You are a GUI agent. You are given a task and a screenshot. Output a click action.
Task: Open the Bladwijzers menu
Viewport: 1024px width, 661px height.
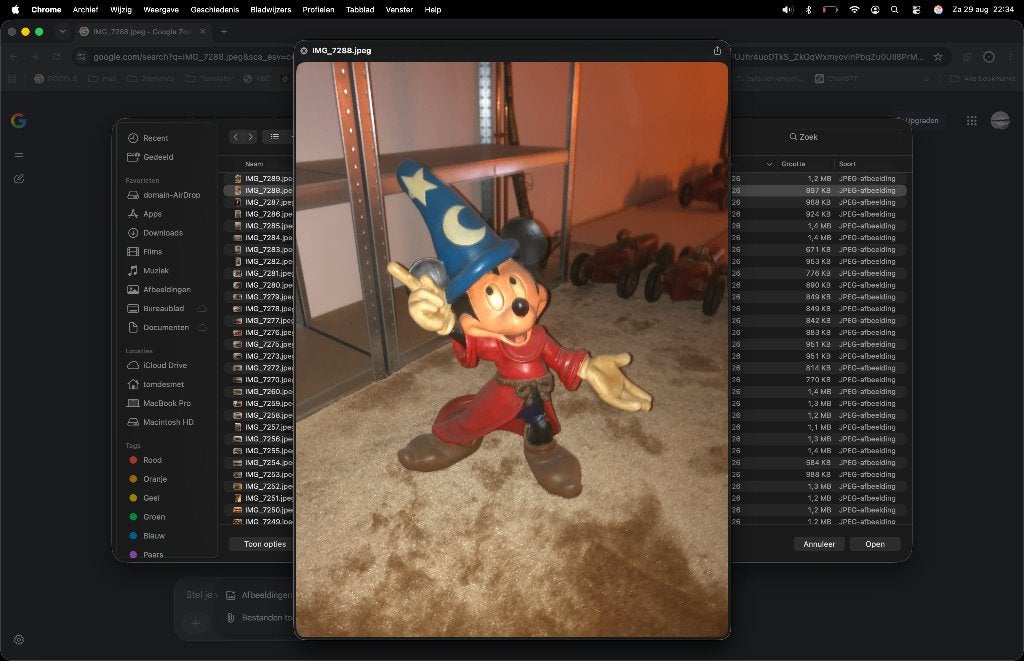pos(270,10)
